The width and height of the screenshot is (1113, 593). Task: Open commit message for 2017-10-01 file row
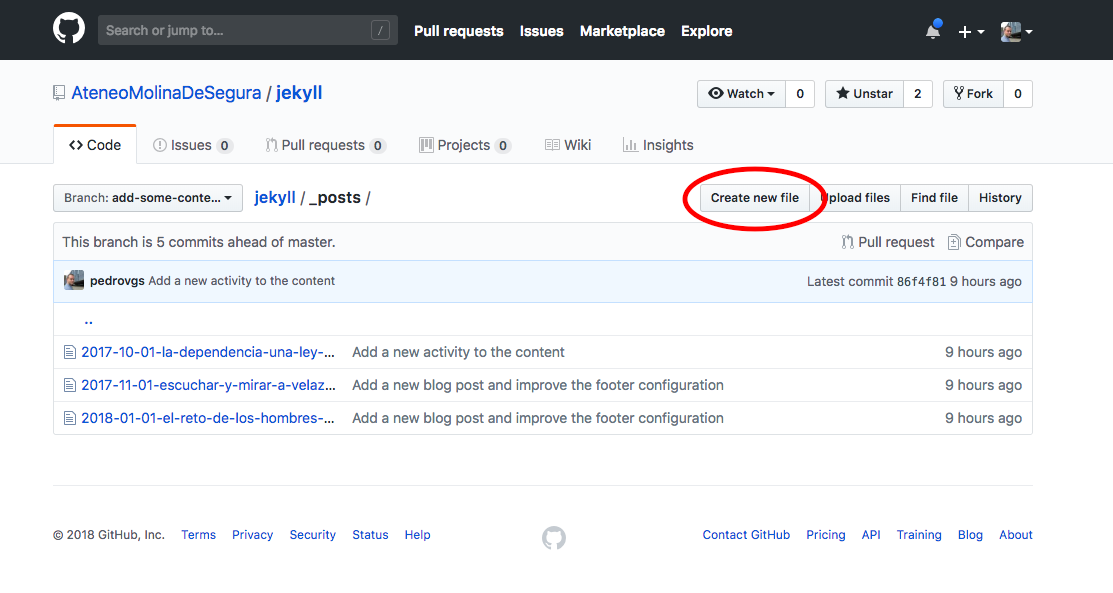point(459,352)
